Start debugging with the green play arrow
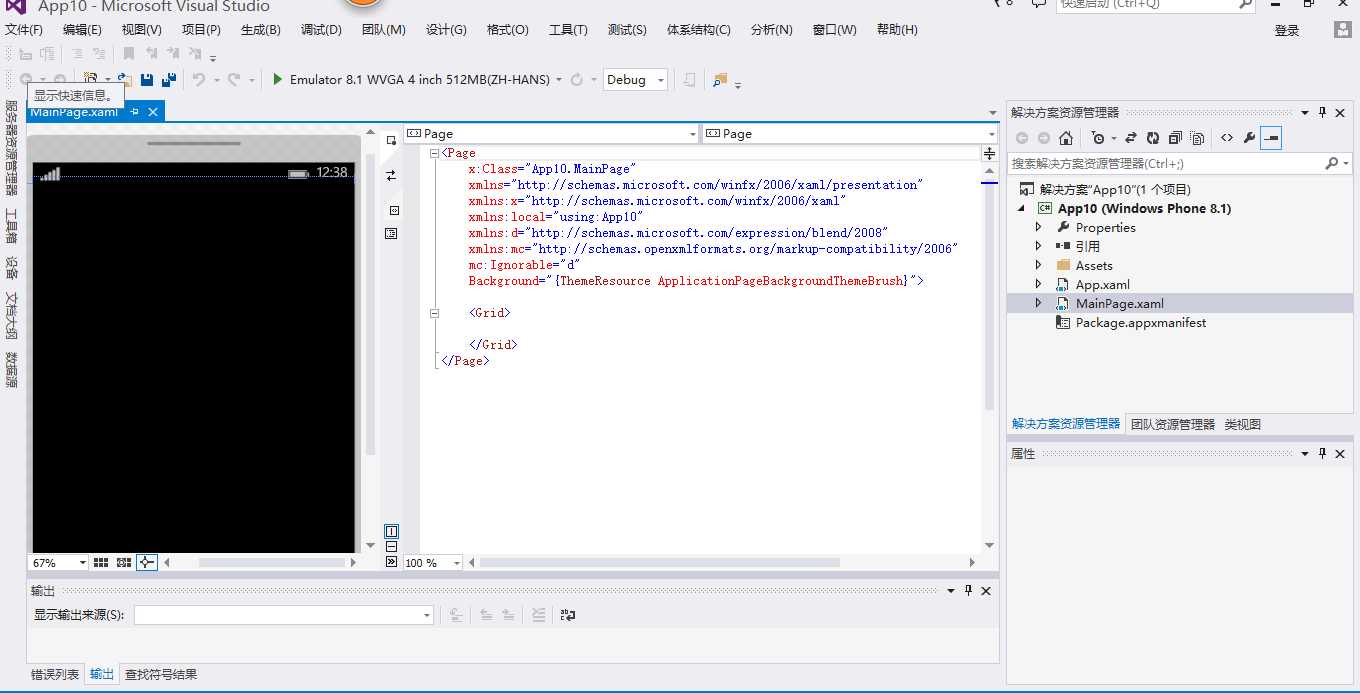 (x=278, y=80)
